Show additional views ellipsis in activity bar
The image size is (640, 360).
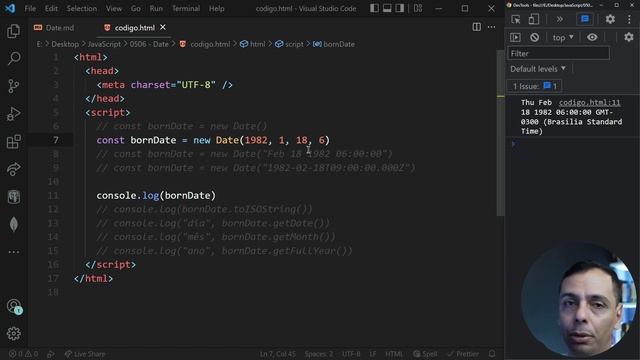point(13,252)
